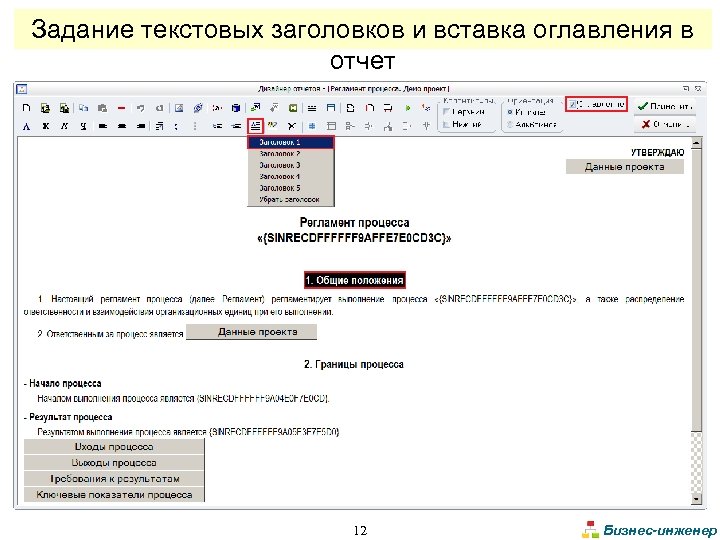Align text right using toolbar icon
720x540 pixels.
[141, 126]
